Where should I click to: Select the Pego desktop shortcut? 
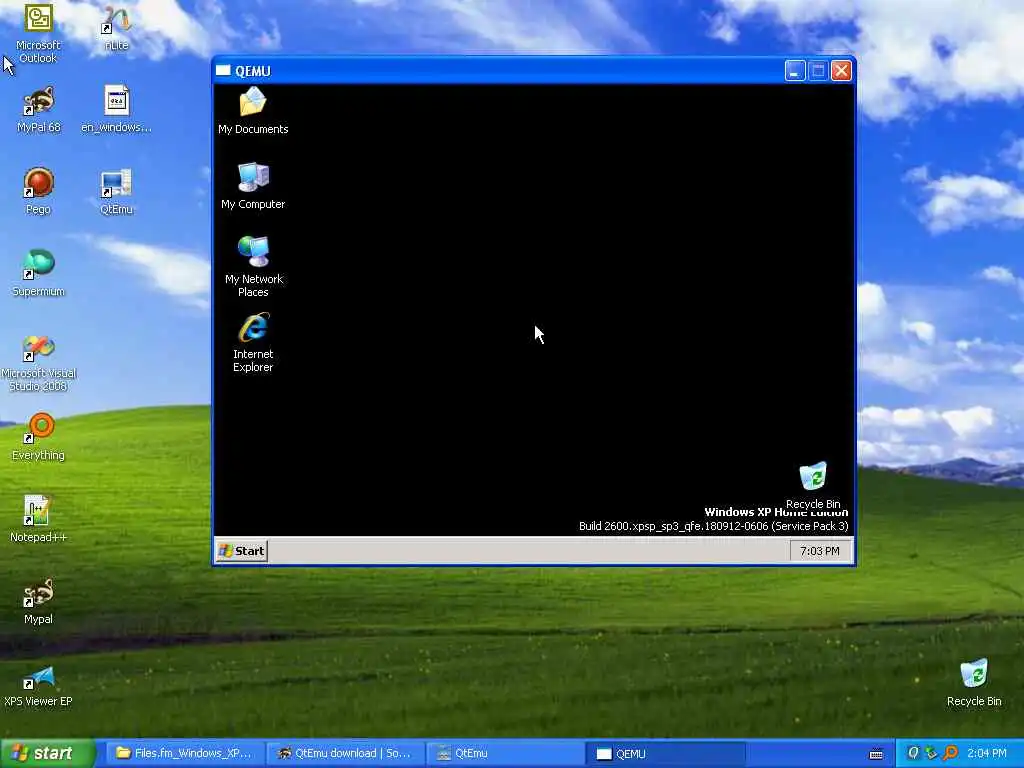pos(38,191)
